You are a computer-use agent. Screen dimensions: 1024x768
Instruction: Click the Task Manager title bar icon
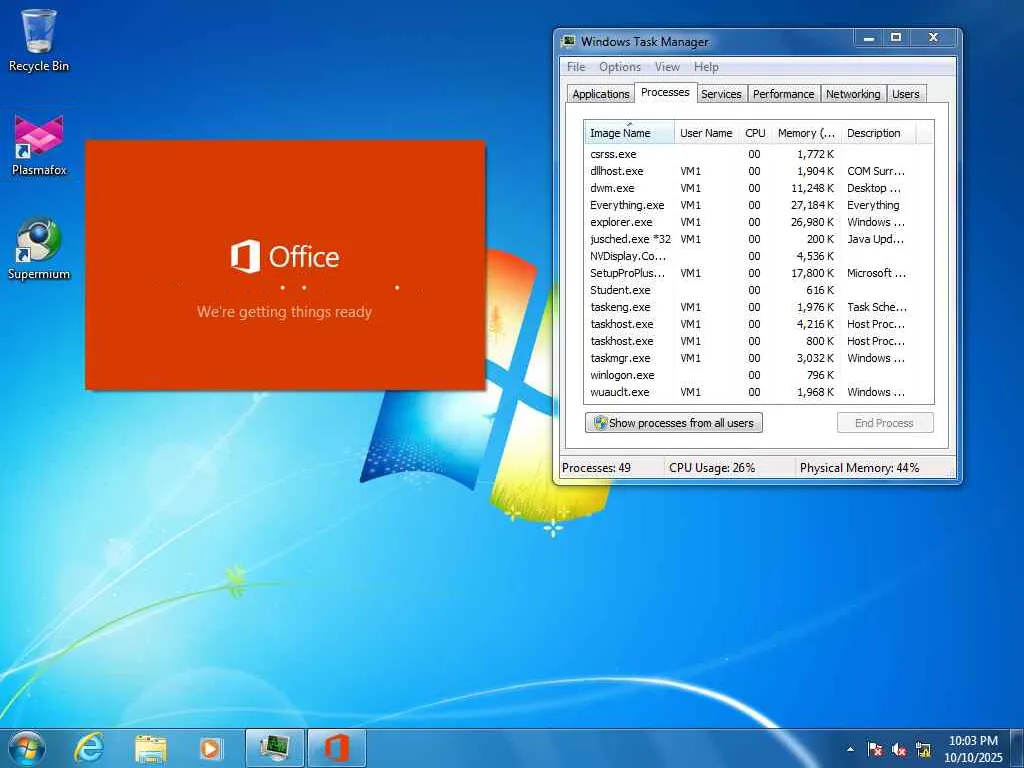(x=568, y=41)
